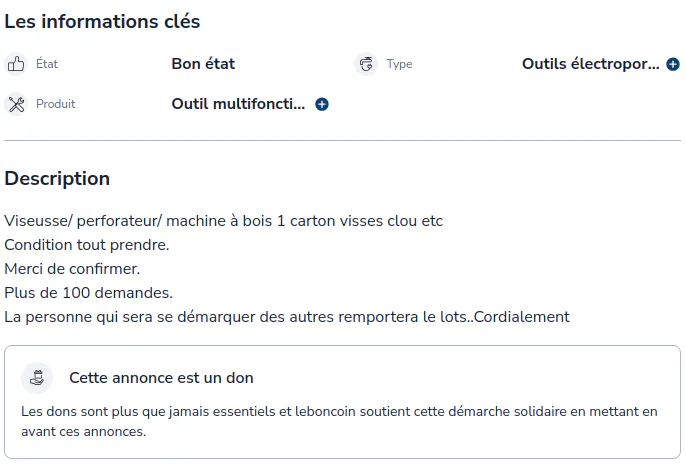The width and height of the screenshot is (686, 465).
Task: Click the thumbs-up État icon
Action: point(16,64)
